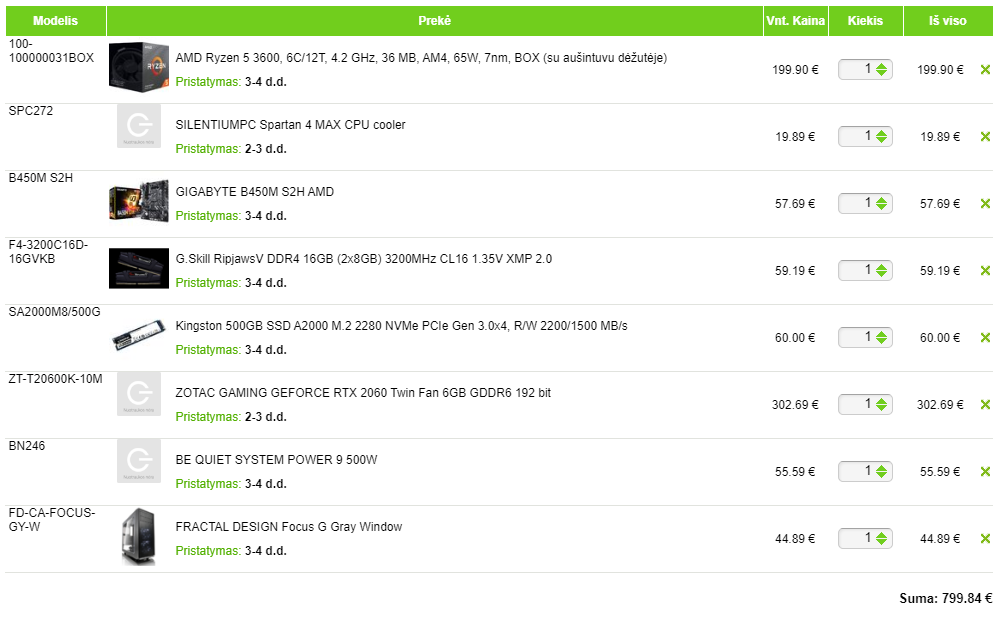The image size is (998, 633).
Task: Click AMD Ryzen quantity stepper arrows
Action: point(882,70)
